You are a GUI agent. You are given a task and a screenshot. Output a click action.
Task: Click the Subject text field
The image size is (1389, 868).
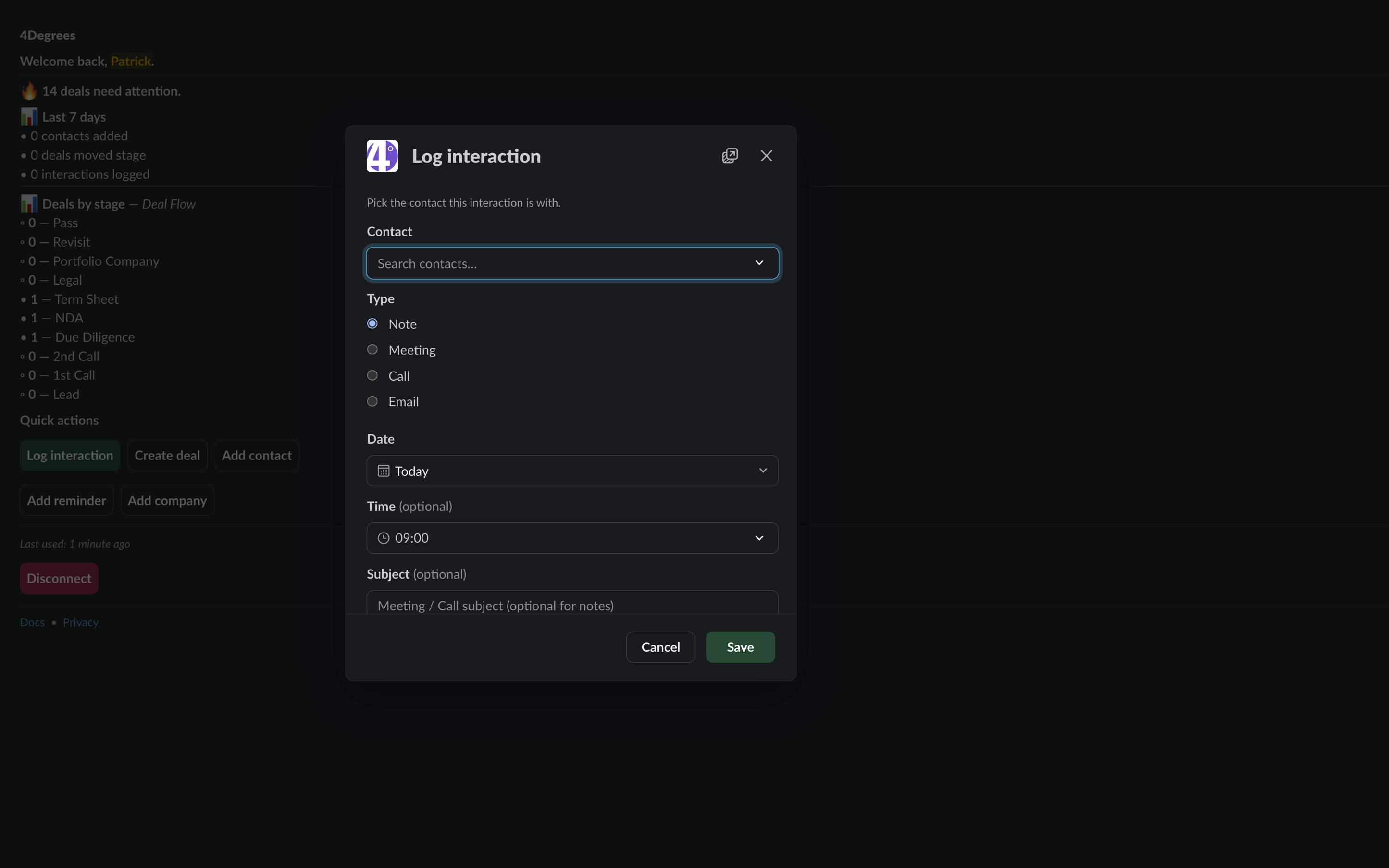(572, 603)
